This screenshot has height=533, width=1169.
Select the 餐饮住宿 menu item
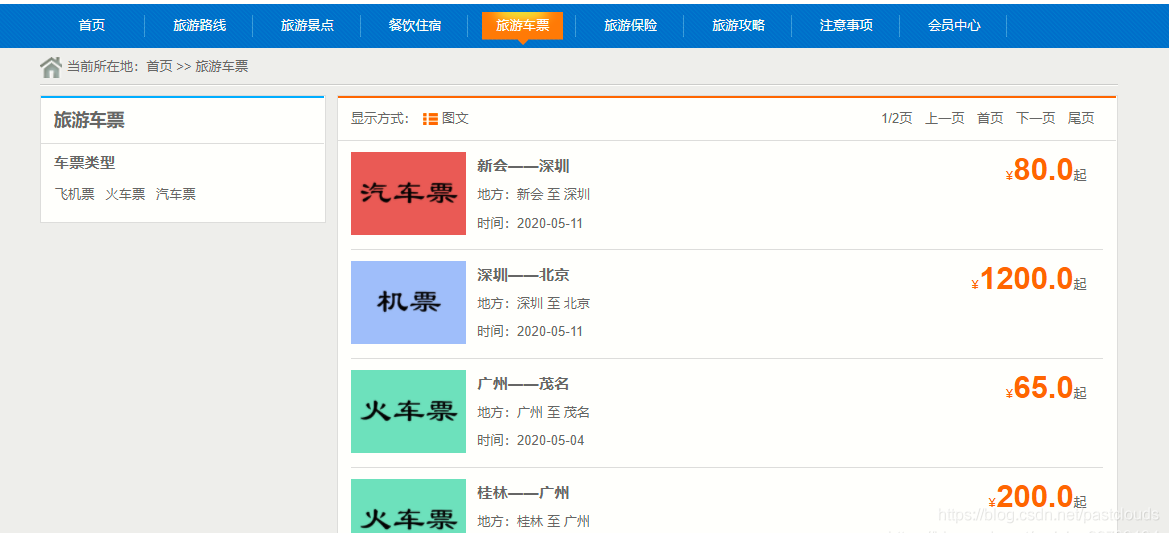(415, 25)
